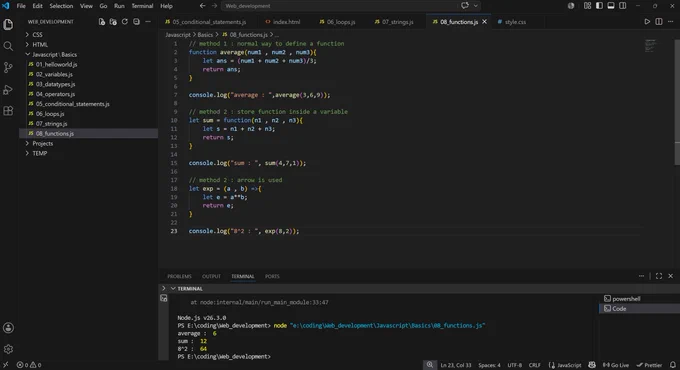Click Ln 23, Col 33 cursor position
Screen dimensions: 680x370
[456, 365]
